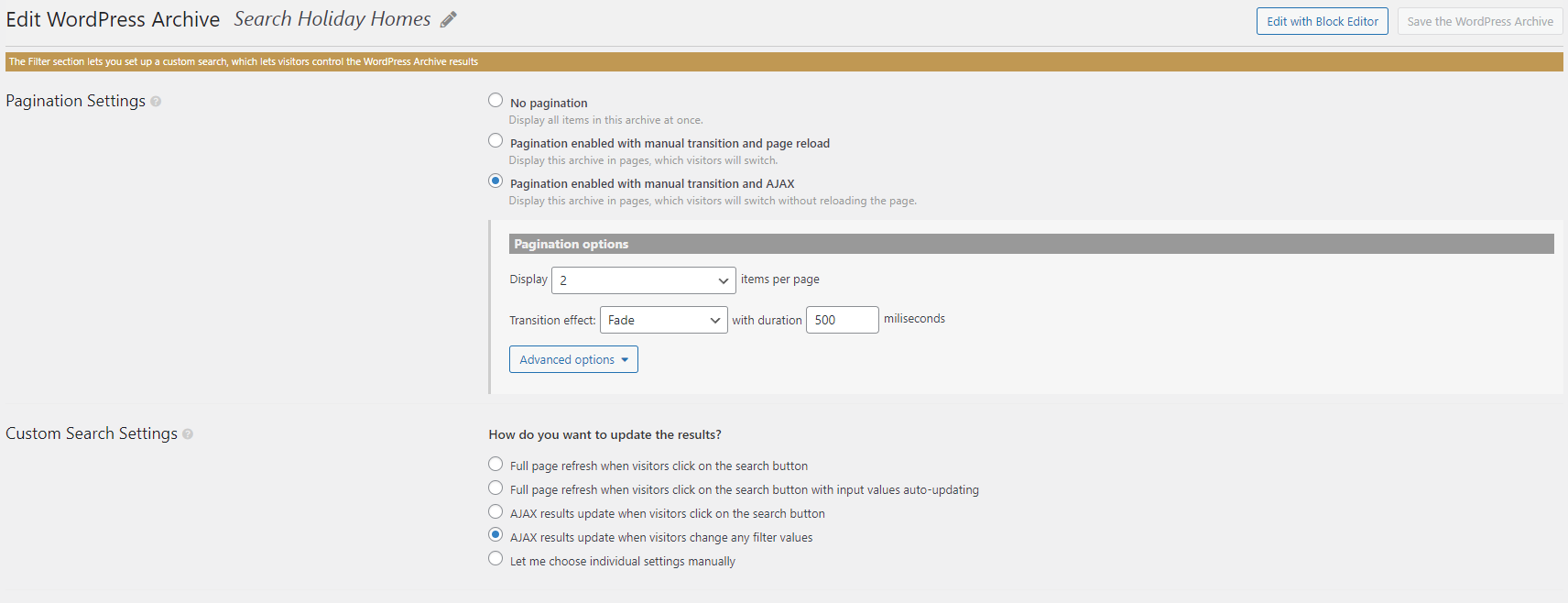This screenshot has height=603, width=1568.
Task: Open help icon beside Custom Search Settings
Action: click(188, 434)
